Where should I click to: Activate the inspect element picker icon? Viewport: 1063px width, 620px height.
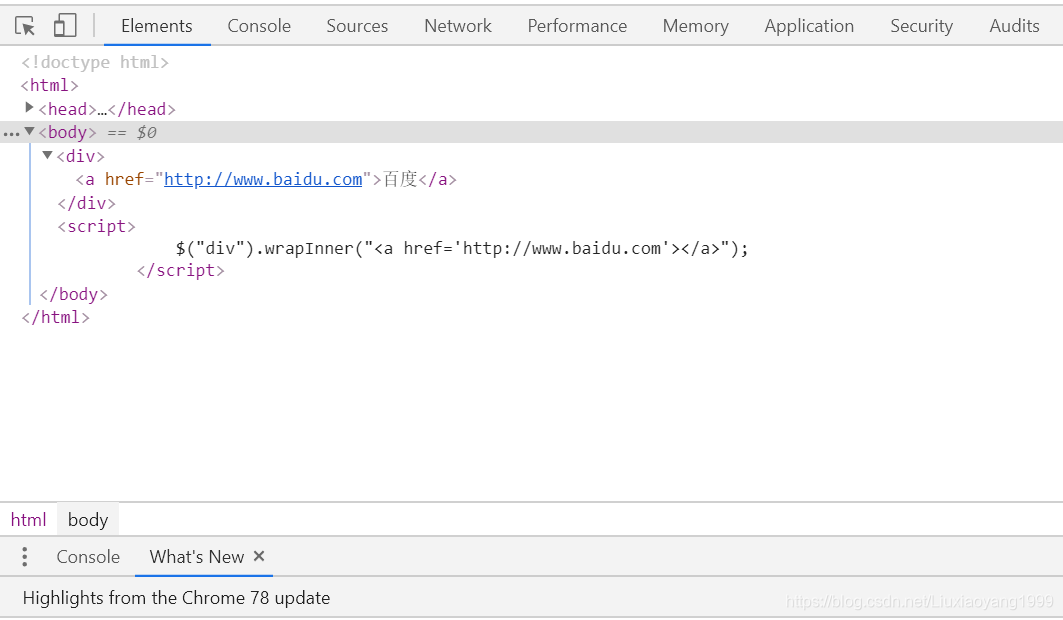pyautogui.click(x=25, y=26)
